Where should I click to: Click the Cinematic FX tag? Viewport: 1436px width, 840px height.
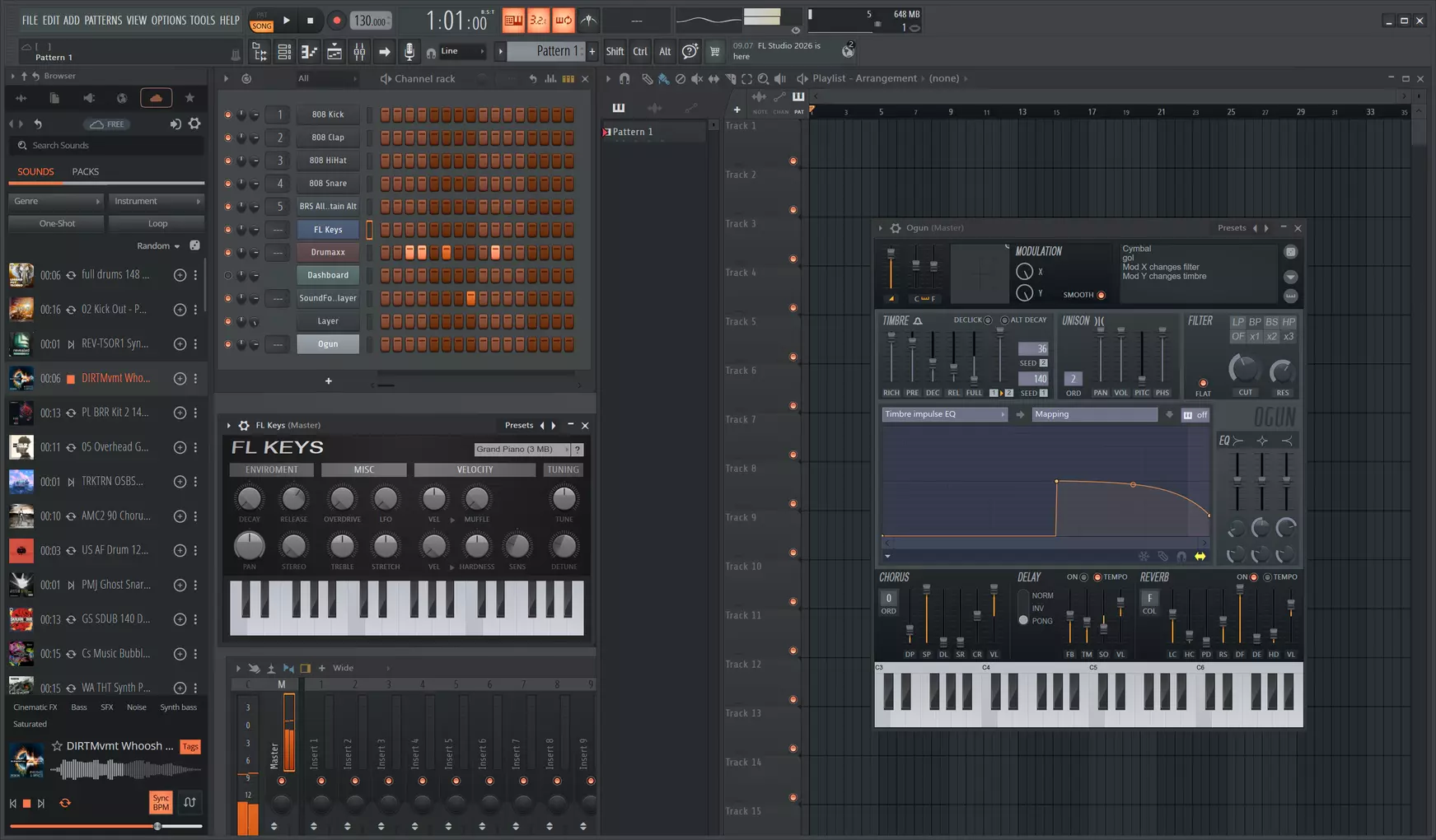pos(35,707)
